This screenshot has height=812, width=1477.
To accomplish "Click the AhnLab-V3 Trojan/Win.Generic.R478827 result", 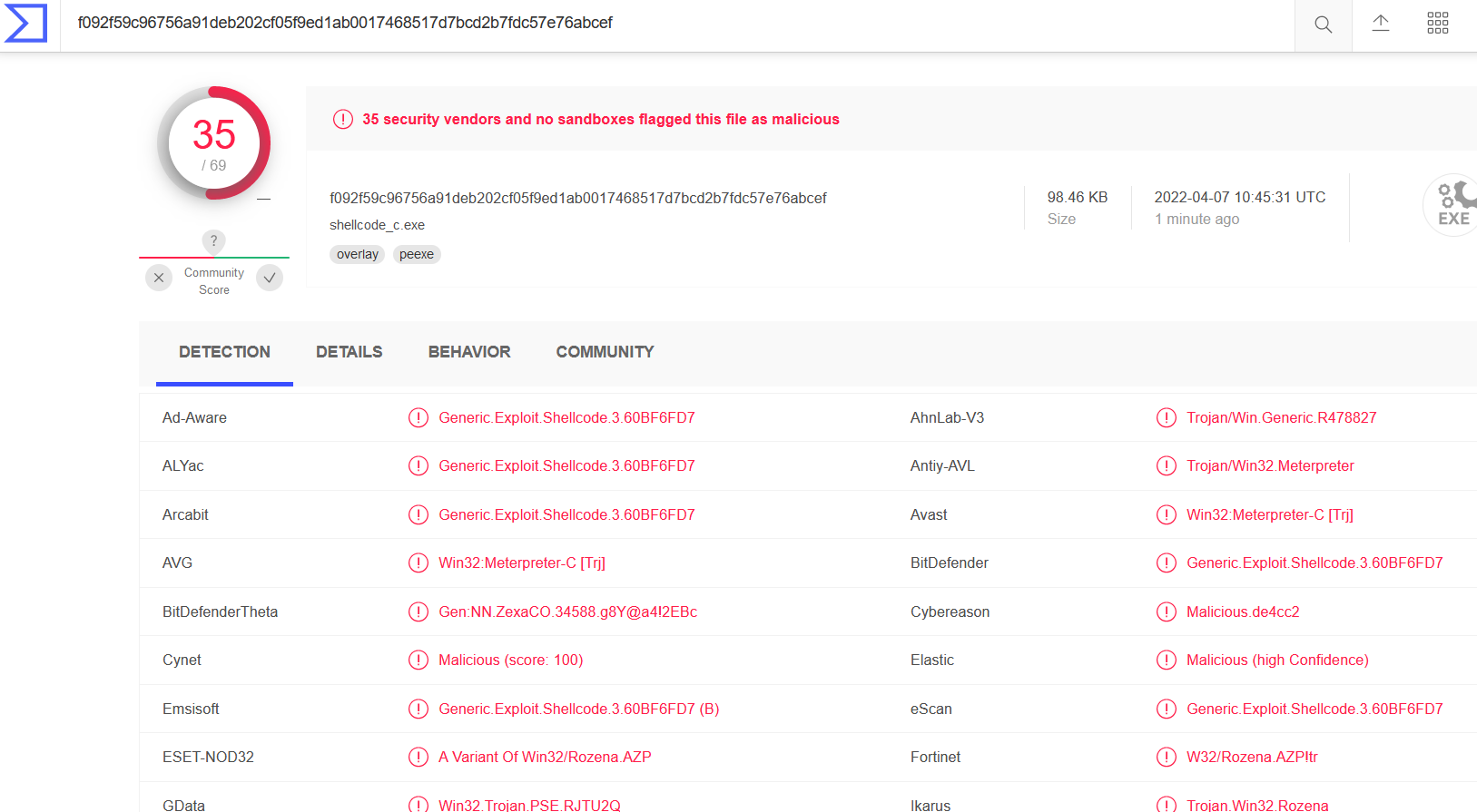I will click(1281, 417).
